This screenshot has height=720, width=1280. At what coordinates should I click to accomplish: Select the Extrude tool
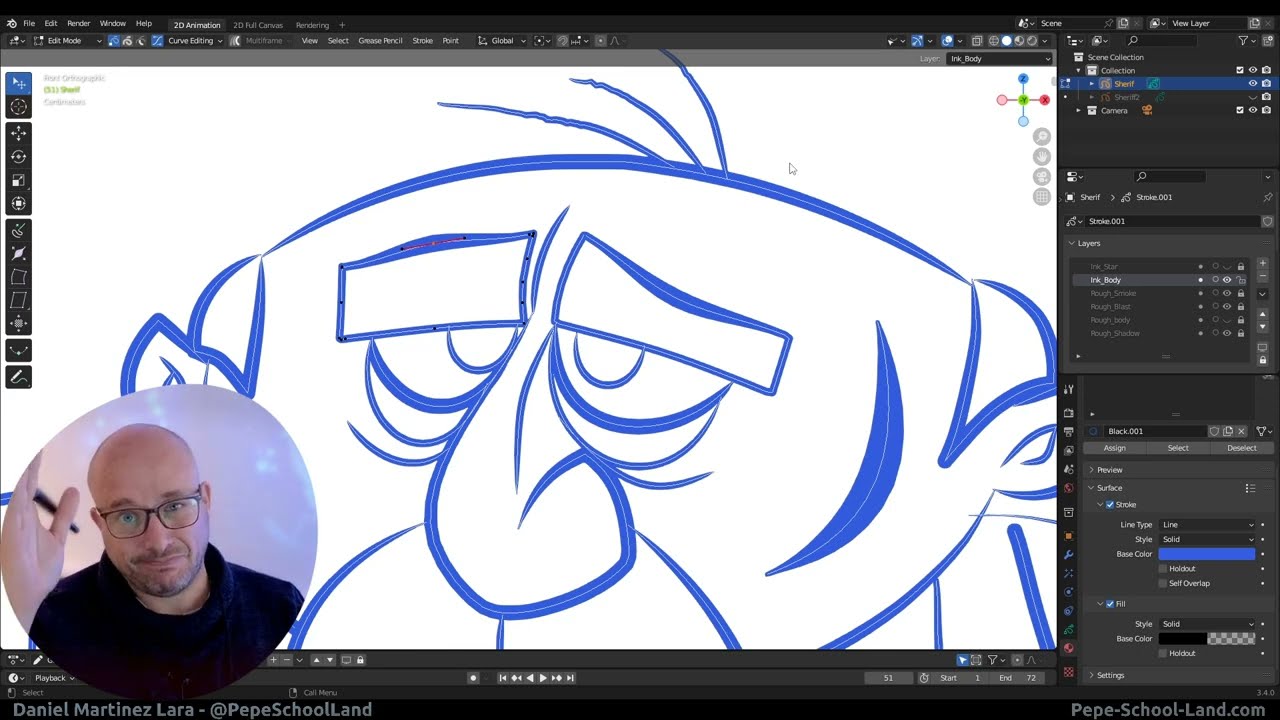(19, 230)
